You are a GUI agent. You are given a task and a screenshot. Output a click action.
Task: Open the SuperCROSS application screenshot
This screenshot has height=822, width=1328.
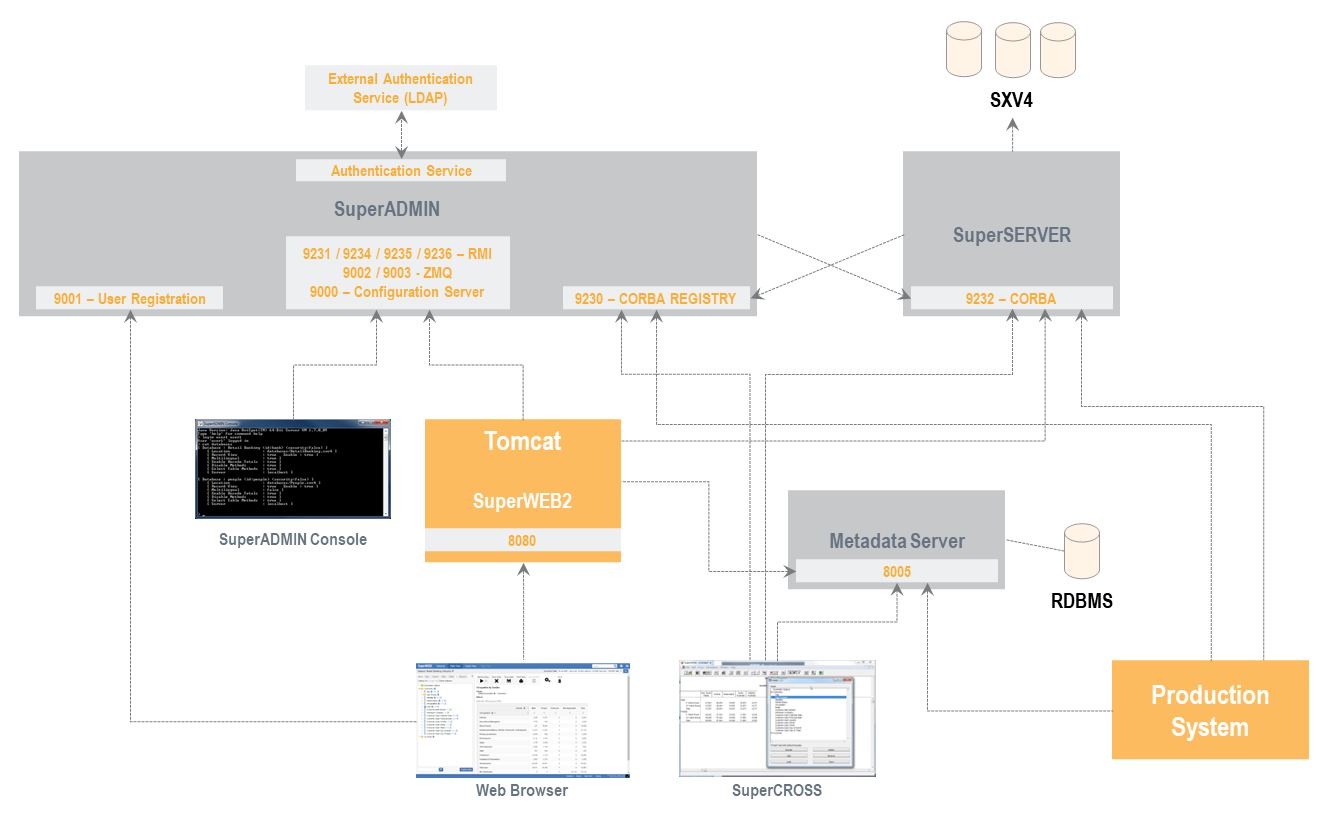777,718
